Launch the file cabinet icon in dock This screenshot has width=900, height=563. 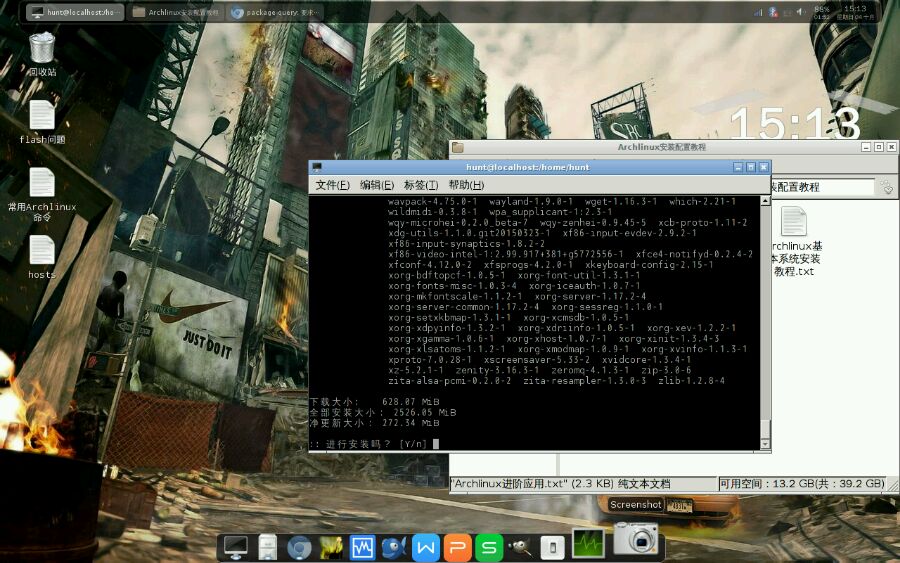tap(267, 547)
